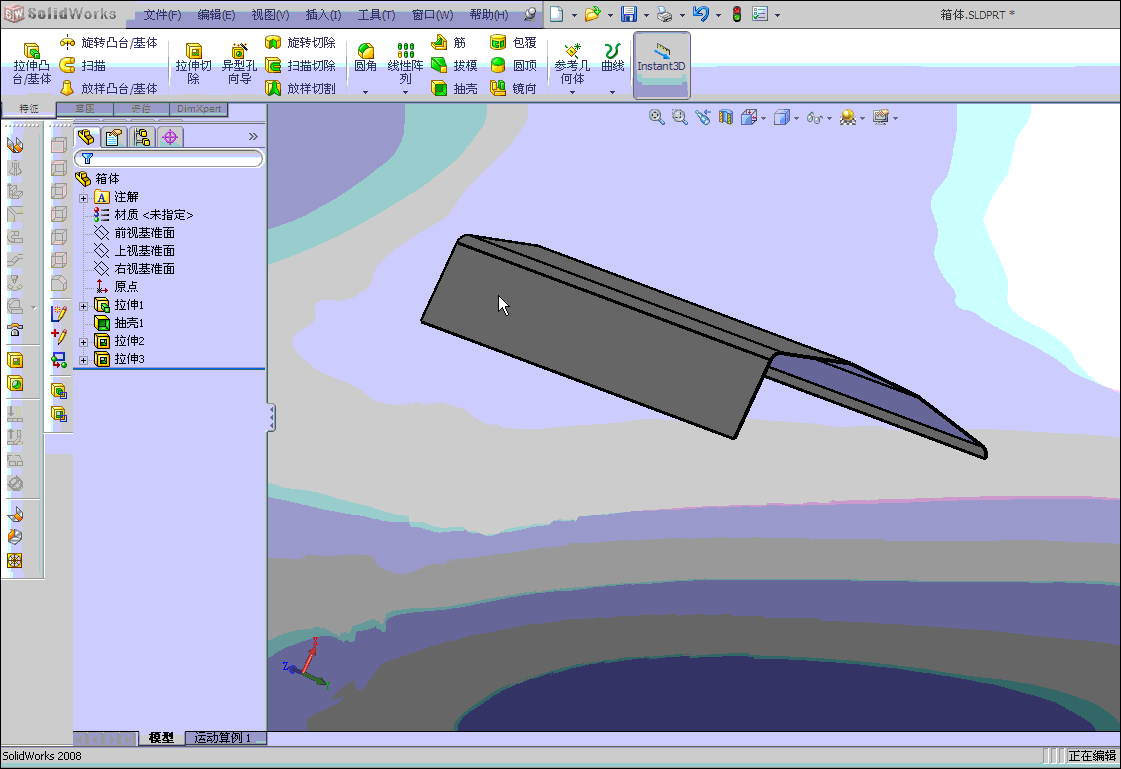
Task: Click Reference Geometry (参考几何体) tool
Action: 572,64
